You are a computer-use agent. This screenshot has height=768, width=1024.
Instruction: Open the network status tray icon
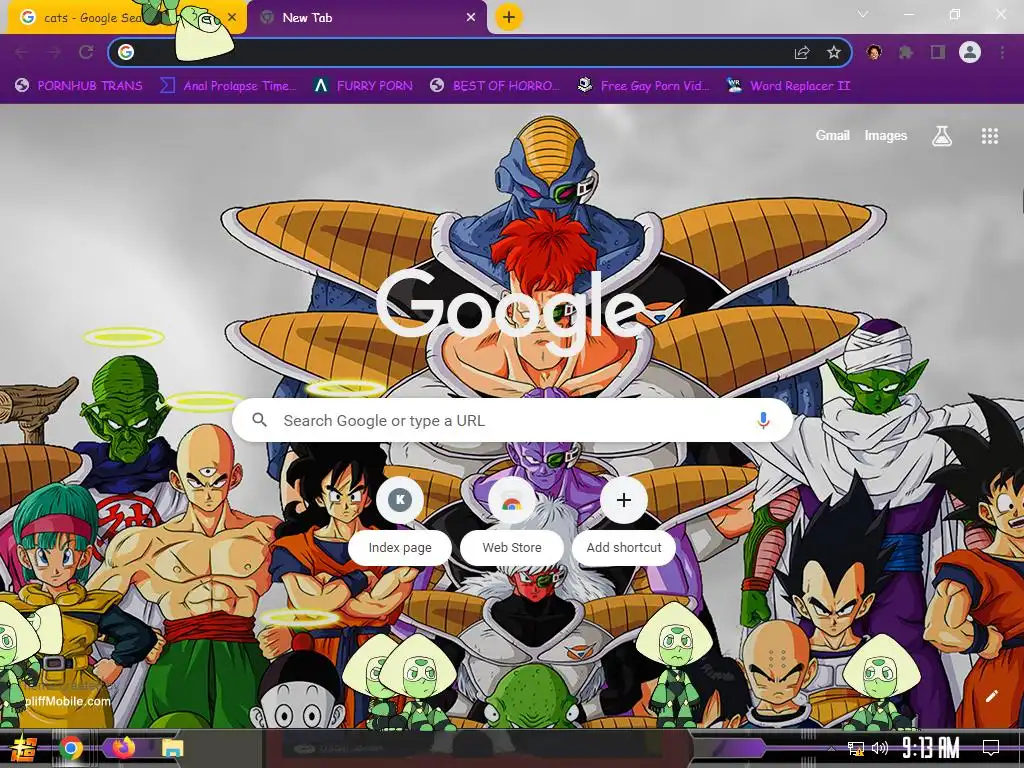856,748
